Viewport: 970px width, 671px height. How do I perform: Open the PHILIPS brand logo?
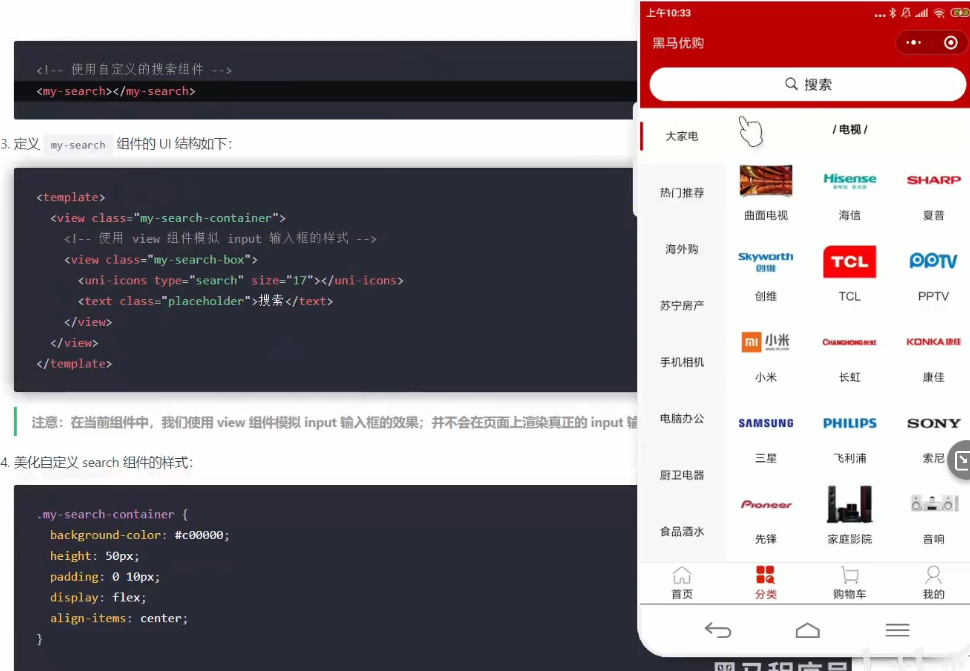coord(849,423)
